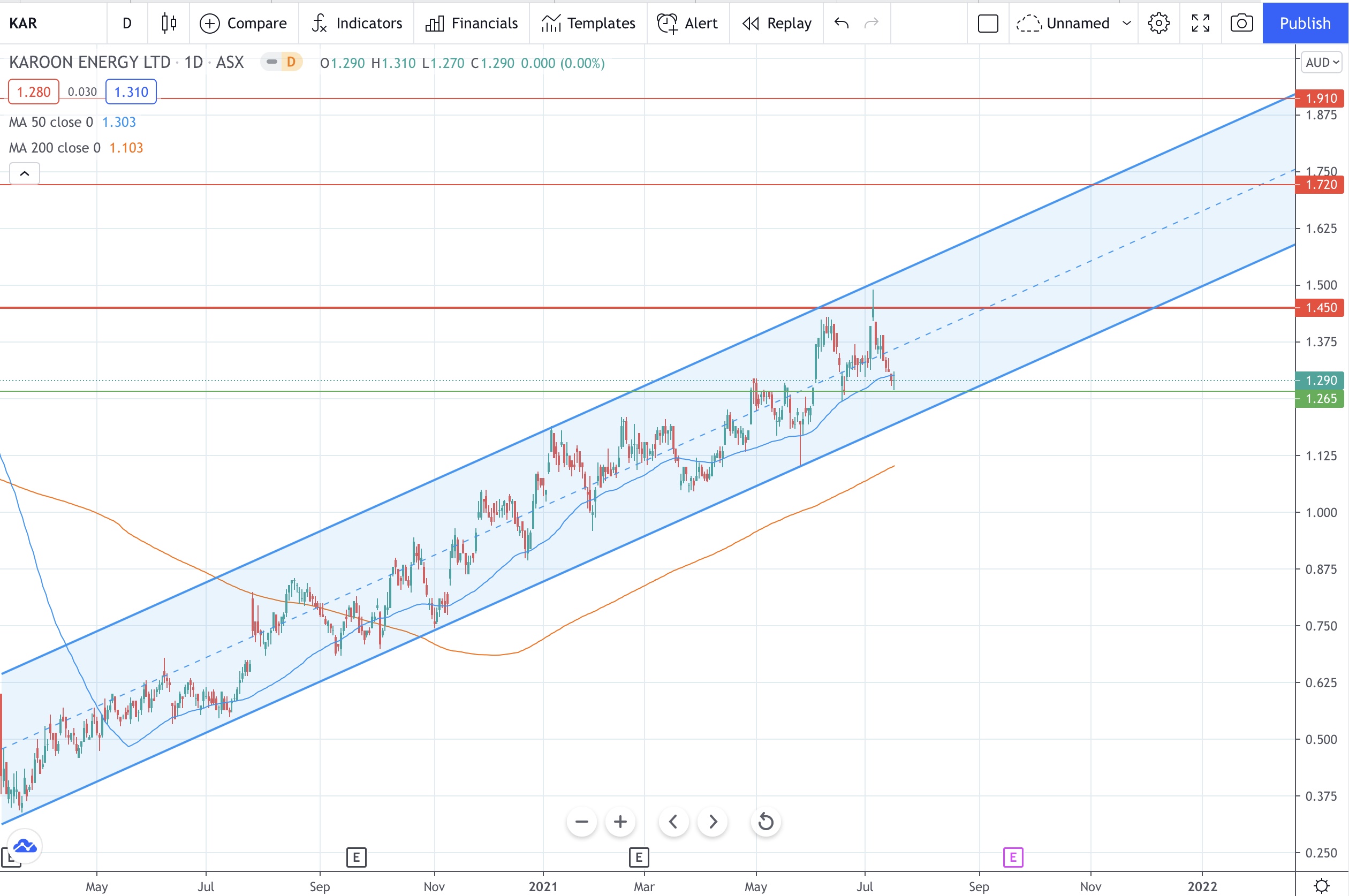
Task: Click the KAROON ENERGY LTD title
Action: 90,62
